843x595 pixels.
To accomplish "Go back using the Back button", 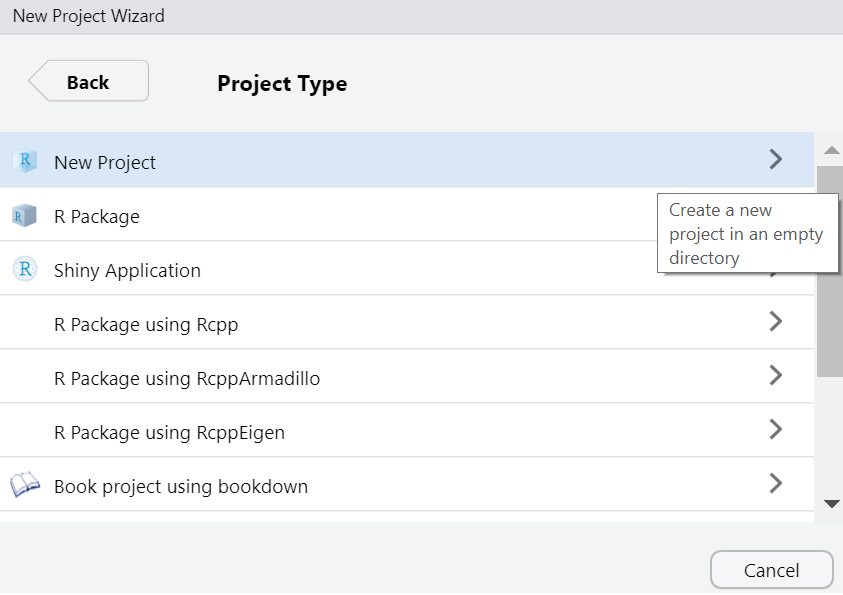I will click(89, 81).
